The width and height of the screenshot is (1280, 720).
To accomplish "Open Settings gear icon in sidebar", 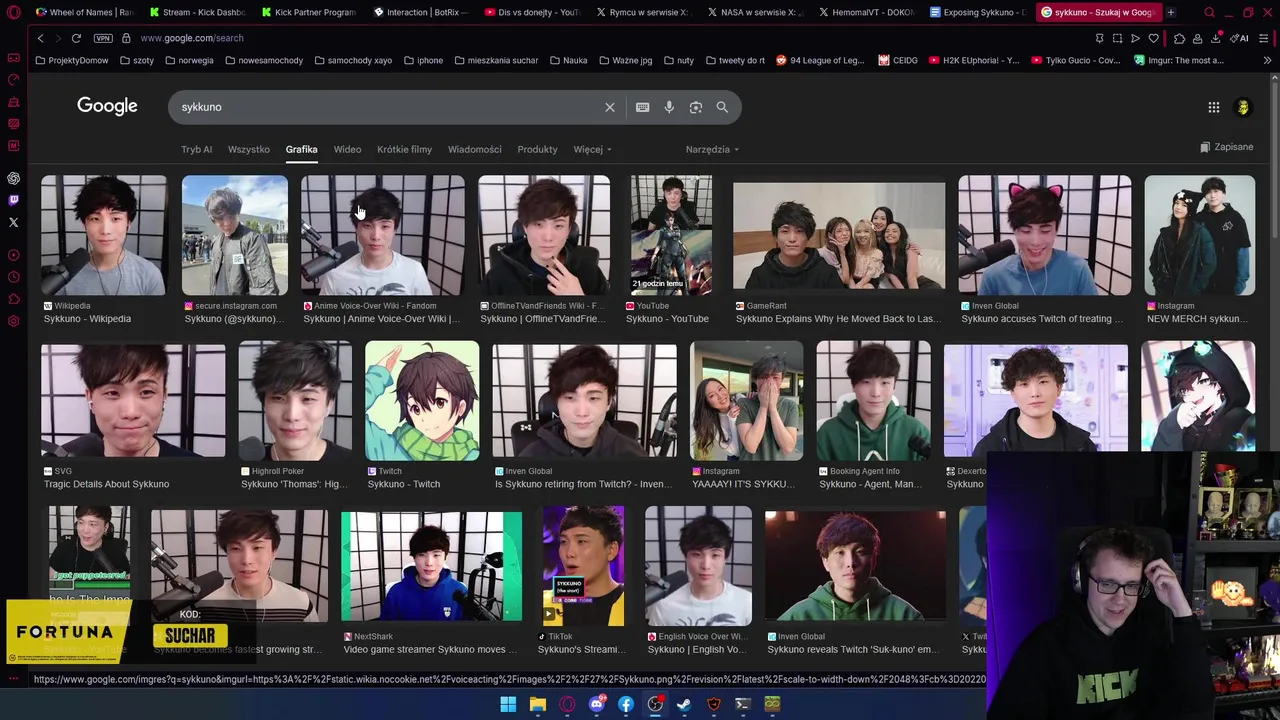I will click(x=13, y=321).
